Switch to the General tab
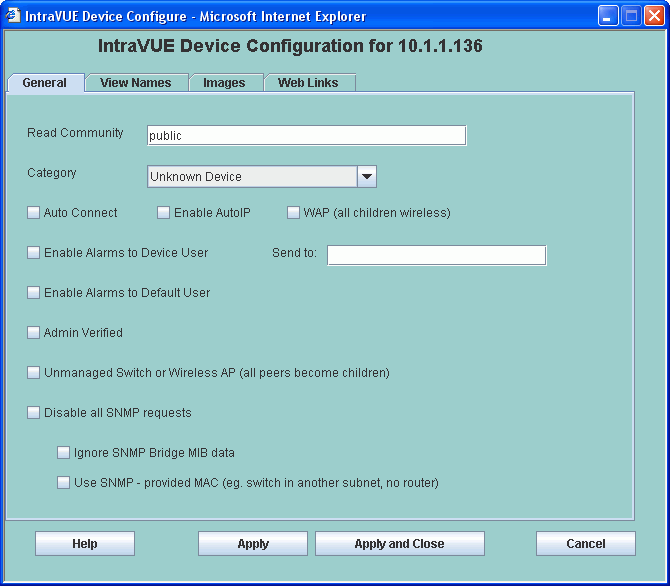Screen dimensions: 670x586 (45, 82)
